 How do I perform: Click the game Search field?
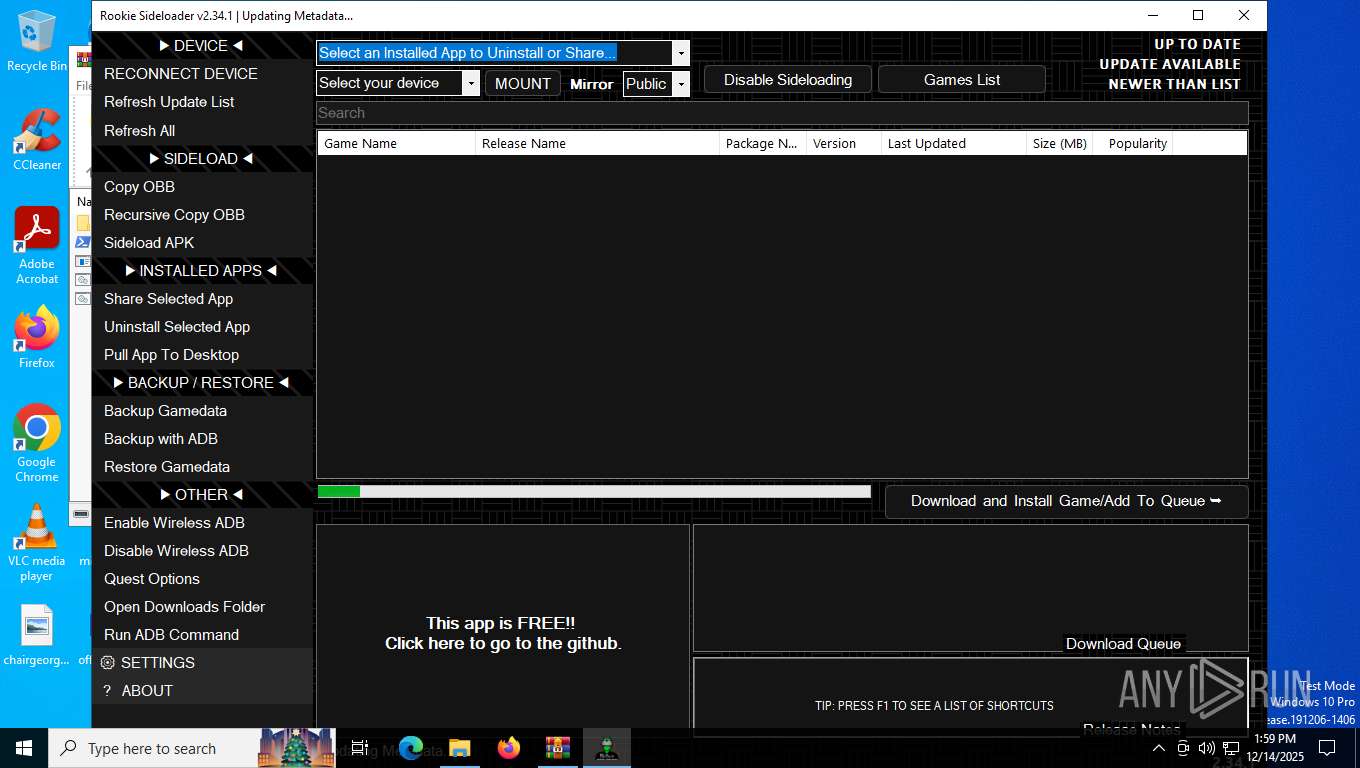782,113
